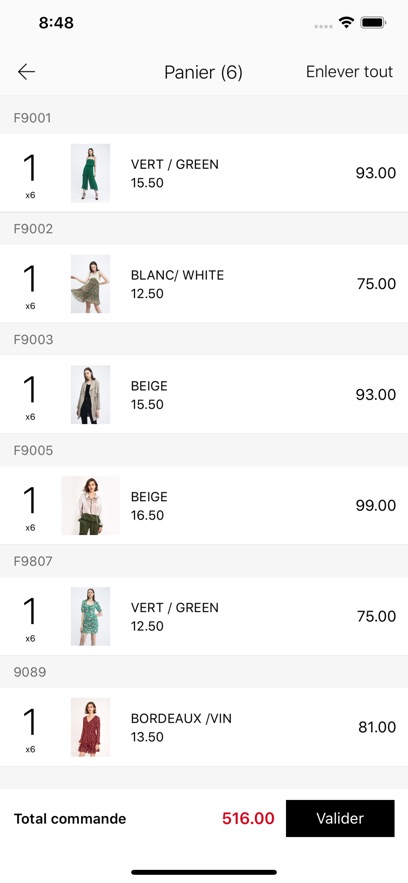Open the F9807 green floral dress thumbnail
The height and width of the screenshot is (883, 408).
point(90,617)
